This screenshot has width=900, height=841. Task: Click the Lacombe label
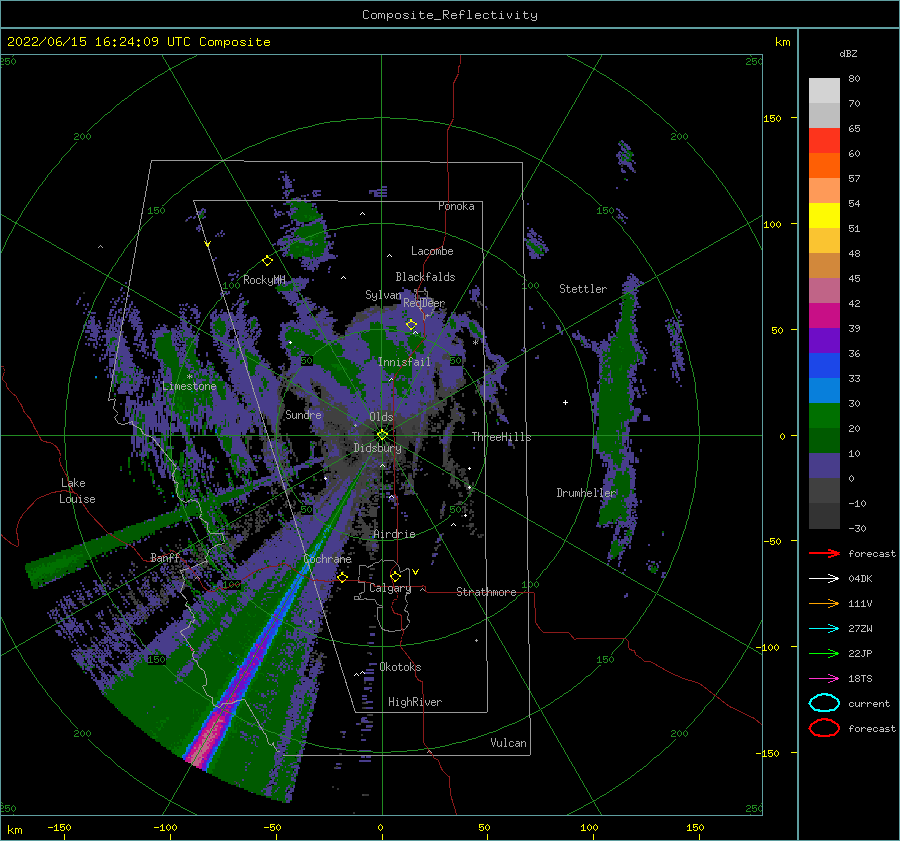(x=432, y=251)
